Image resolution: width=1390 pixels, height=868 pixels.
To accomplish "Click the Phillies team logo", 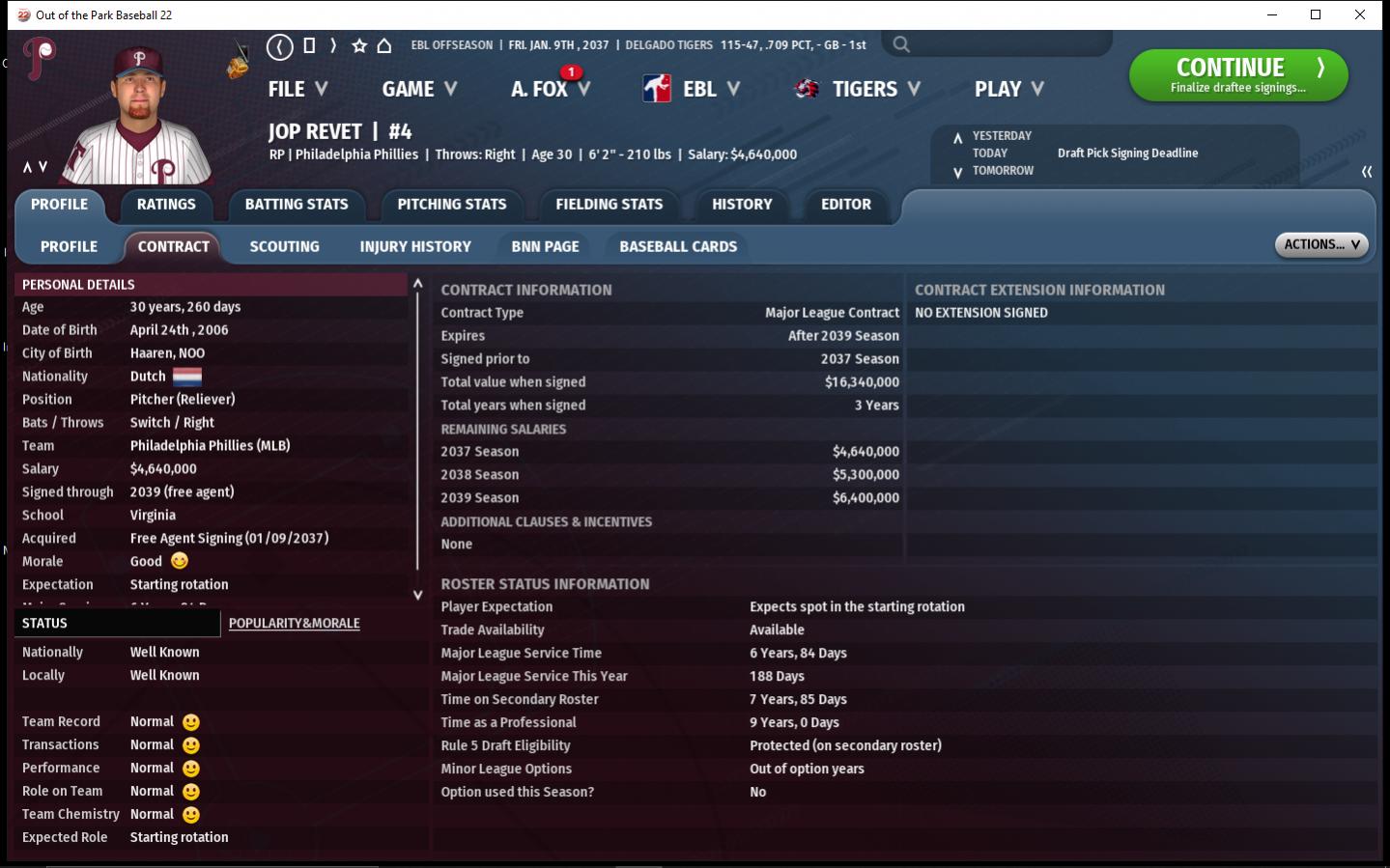I will click(40, 58).
